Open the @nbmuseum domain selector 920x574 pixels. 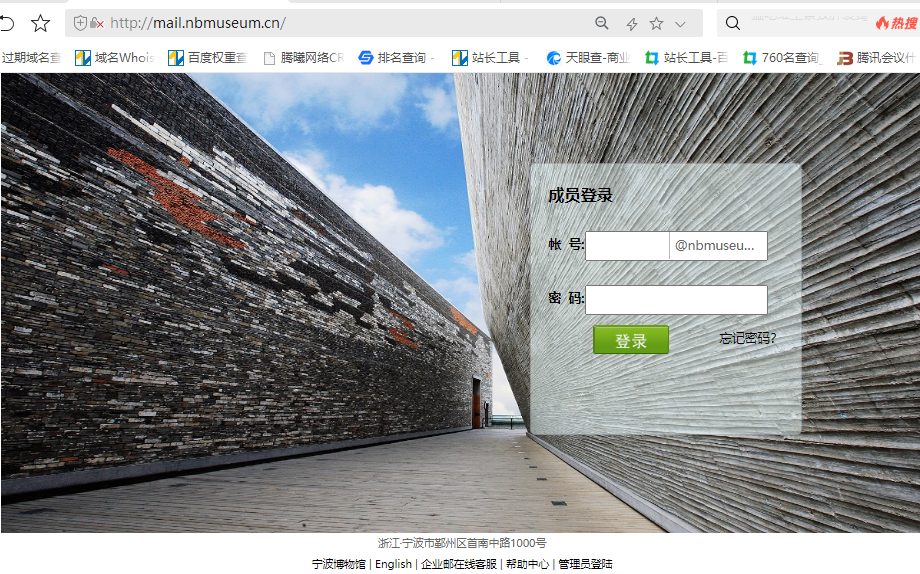click(x=718, y=246)
